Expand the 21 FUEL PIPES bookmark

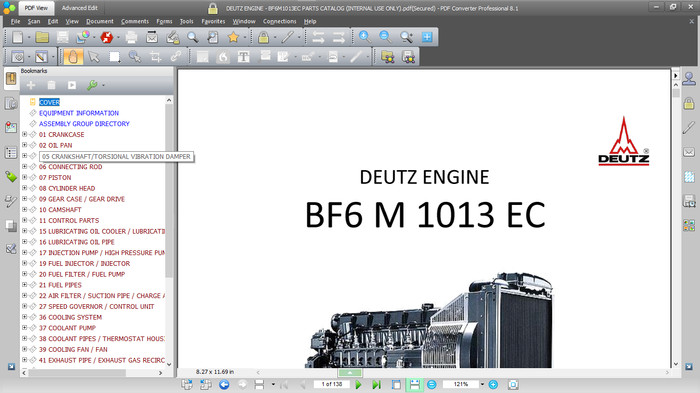pyautogui.click(x=25, y=284)
